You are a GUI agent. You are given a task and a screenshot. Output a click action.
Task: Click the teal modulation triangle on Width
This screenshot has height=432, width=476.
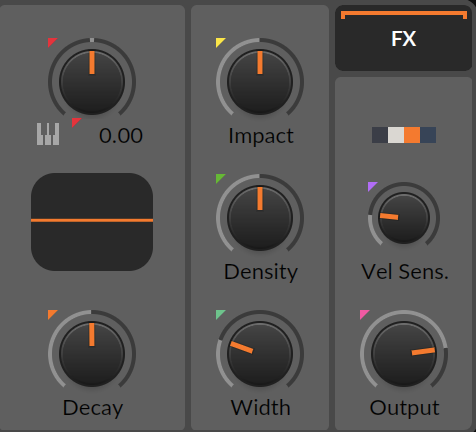[x=220, y=314]
